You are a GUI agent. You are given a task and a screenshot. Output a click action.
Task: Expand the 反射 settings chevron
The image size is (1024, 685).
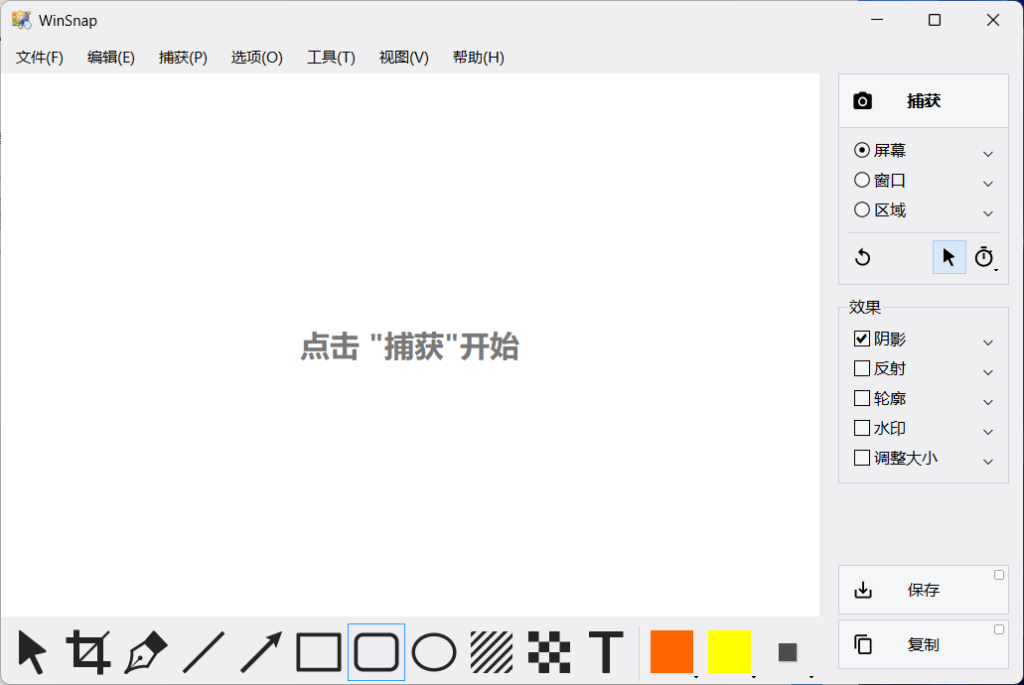tap(987, 372)
